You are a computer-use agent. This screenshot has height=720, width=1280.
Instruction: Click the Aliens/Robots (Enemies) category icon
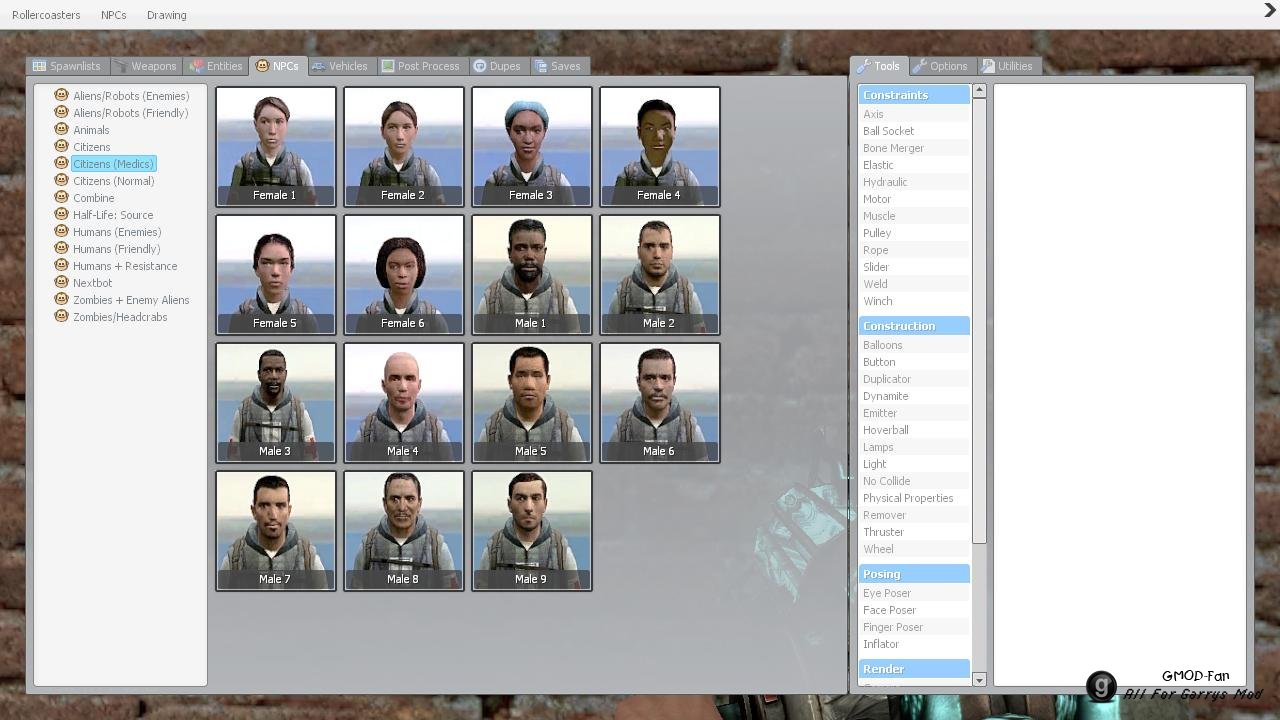point(61,95)
